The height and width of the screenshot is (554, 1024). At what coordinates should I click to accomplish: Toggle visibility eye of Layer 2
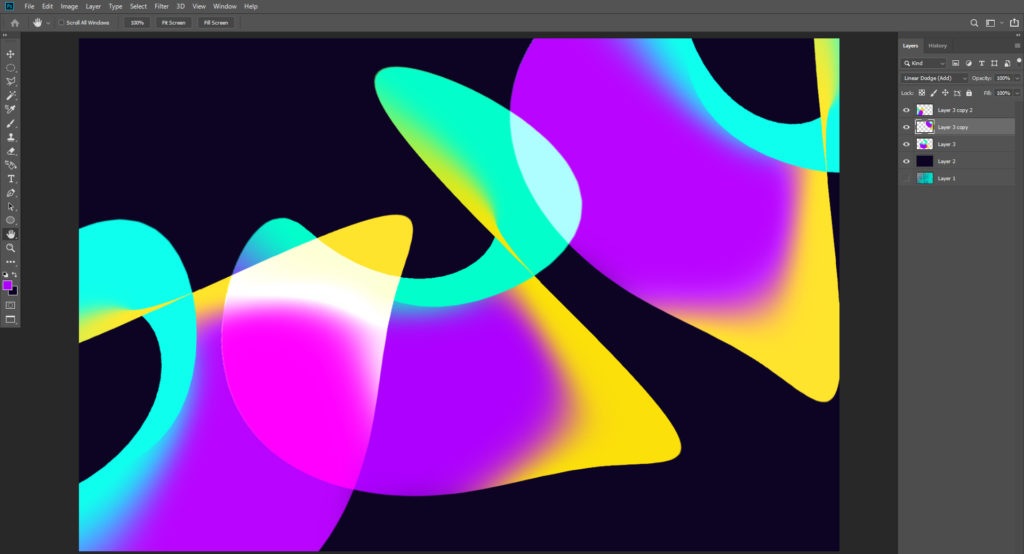click(906, 161)
